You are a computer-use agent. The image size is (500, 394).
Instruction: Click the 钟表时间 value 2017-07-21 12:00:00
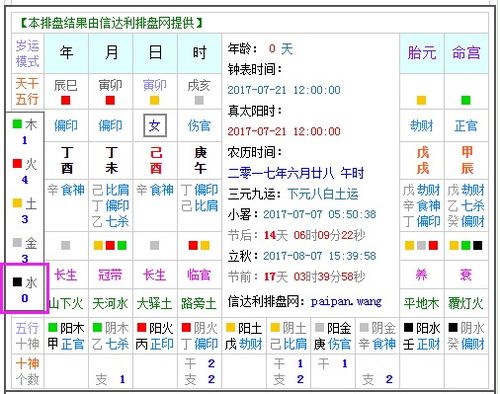(x=284, y=90)
